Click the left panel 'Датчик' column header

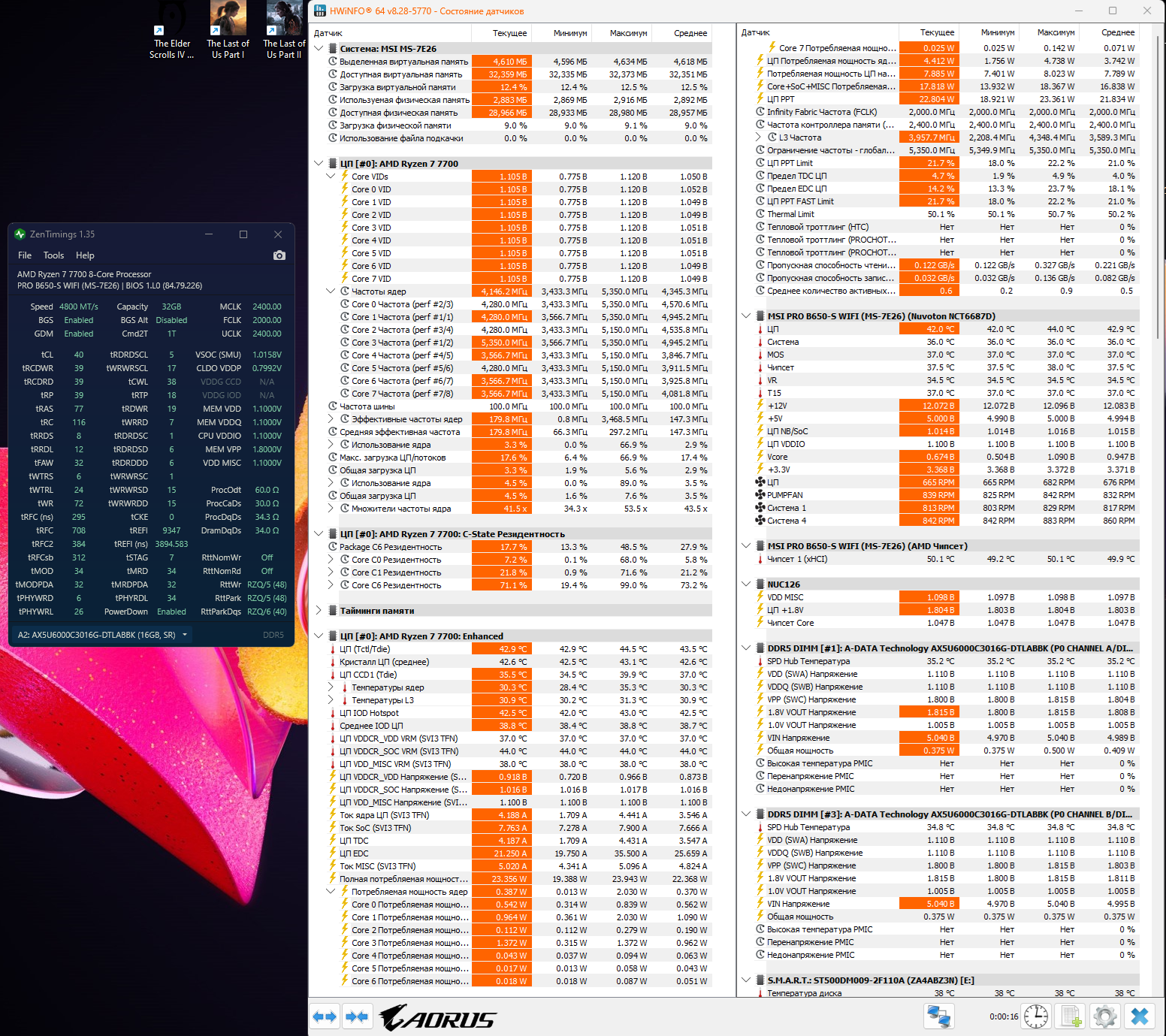coord(390,33)
